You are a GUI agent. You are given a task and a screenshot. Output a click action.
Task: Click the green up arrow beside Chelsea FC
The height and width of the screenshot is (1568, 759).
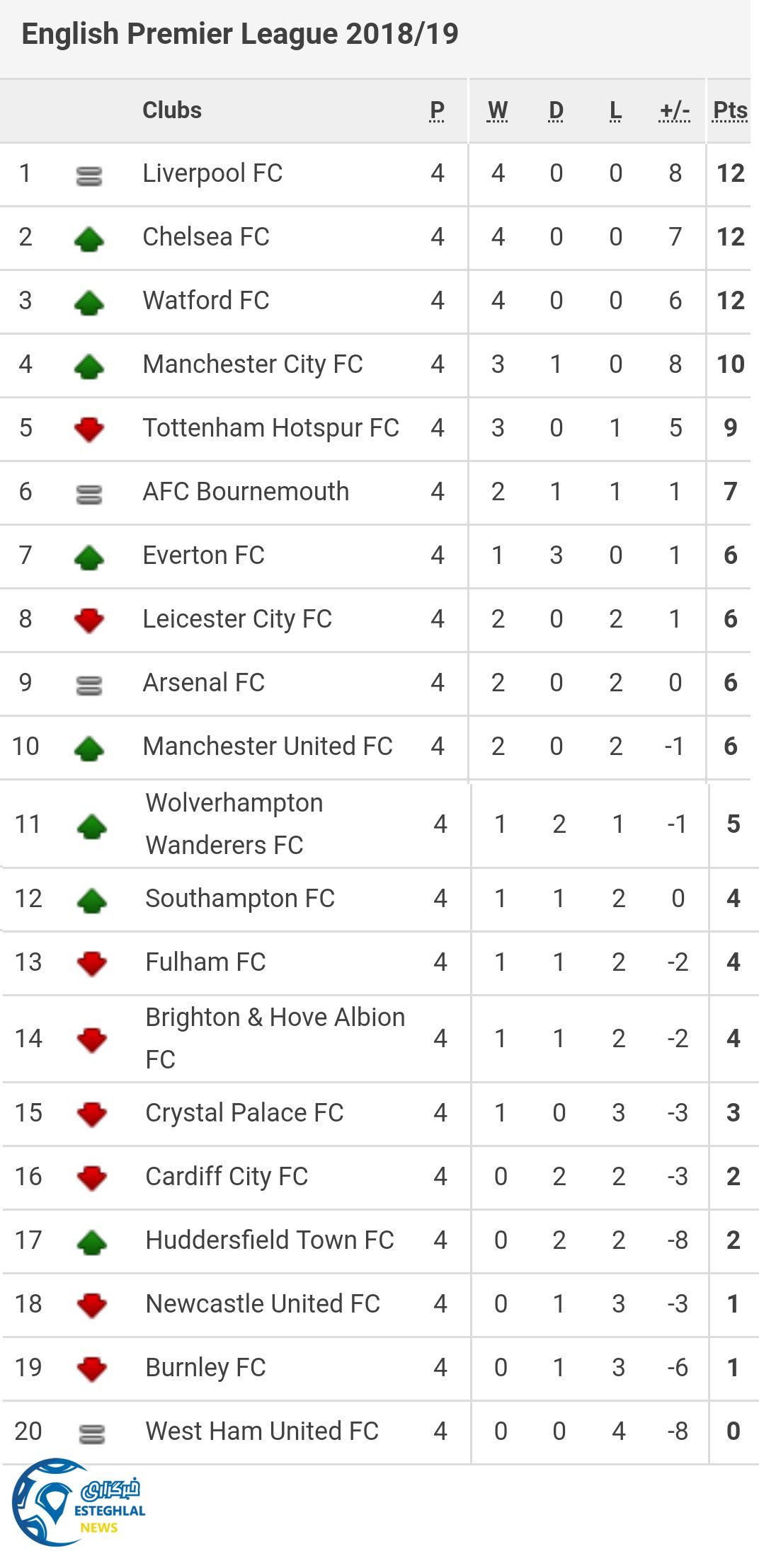click(89, 239)
